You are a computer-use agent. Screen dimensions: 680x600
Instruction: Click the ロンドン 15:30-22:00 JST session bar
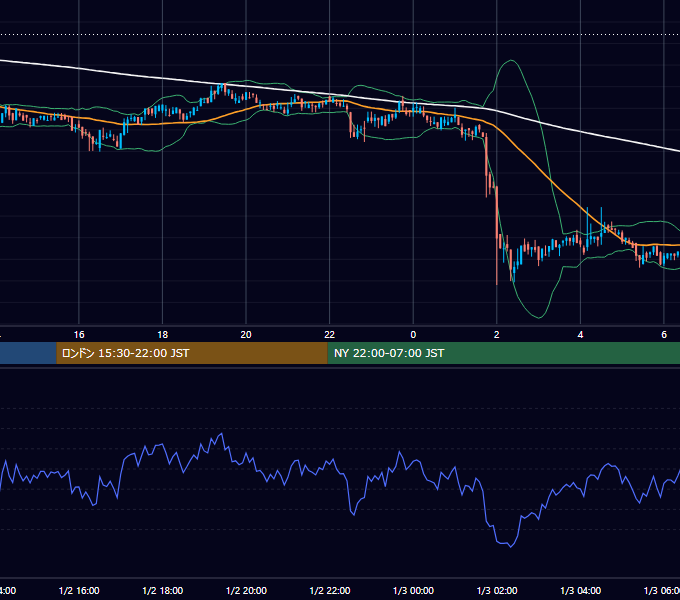192,353
